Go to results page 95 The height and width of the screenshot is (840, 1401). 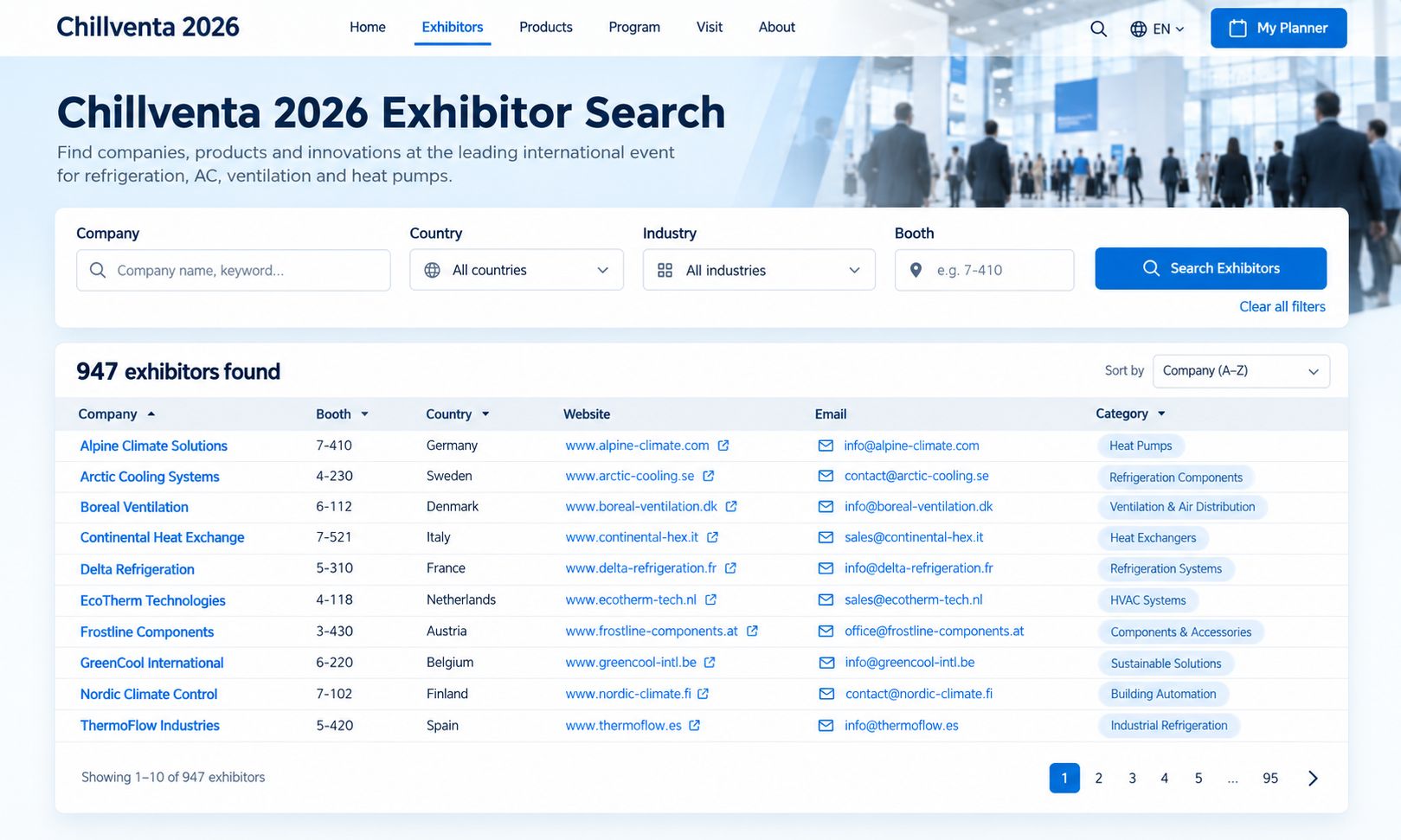click(x=1270, y=778)
